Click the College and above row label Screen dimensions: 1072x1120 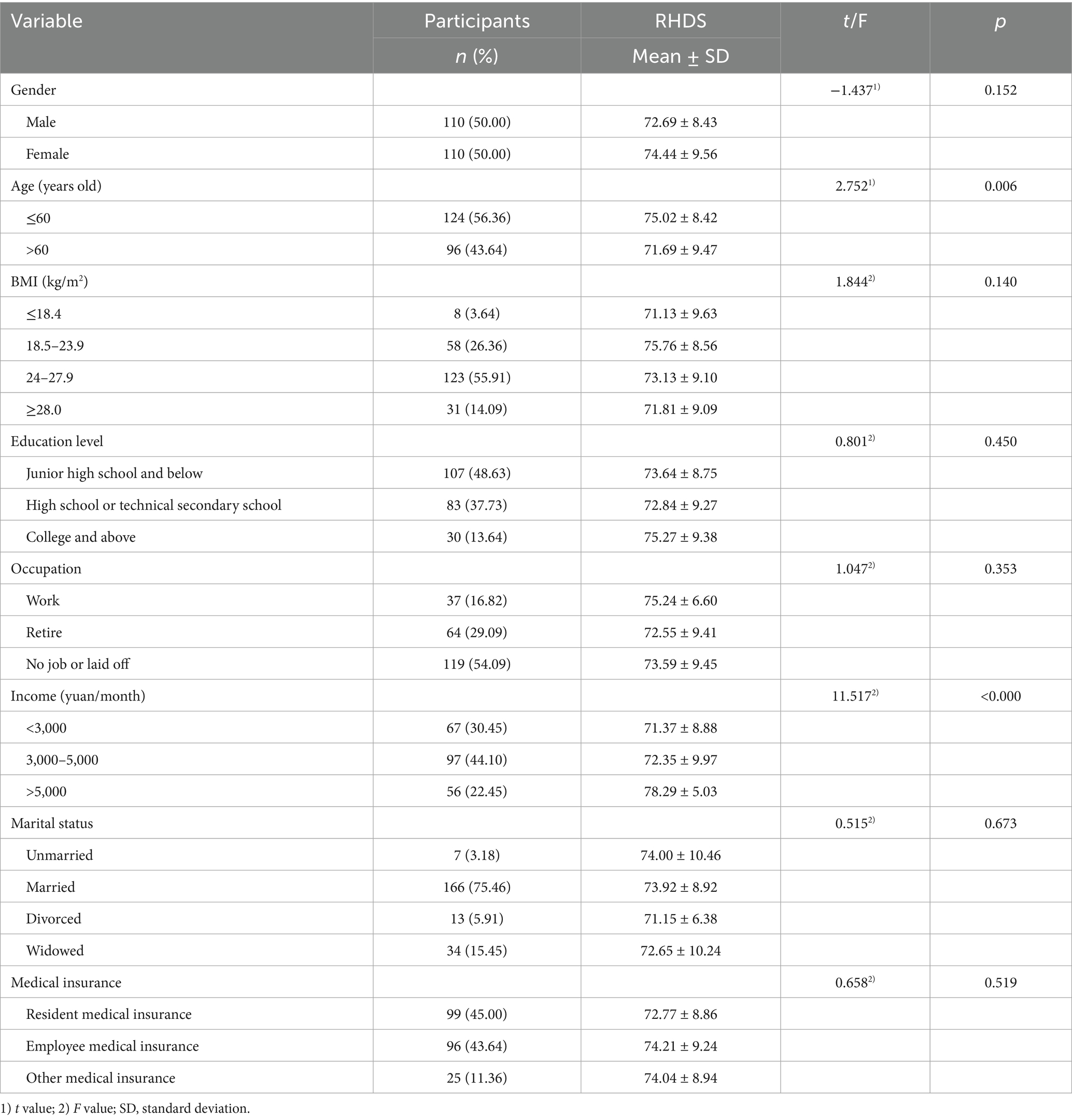tap(80, 537)
